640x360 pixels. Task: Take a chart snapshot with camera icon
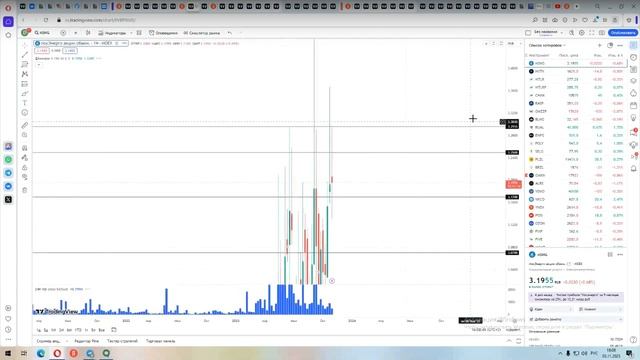pos(602,33)
